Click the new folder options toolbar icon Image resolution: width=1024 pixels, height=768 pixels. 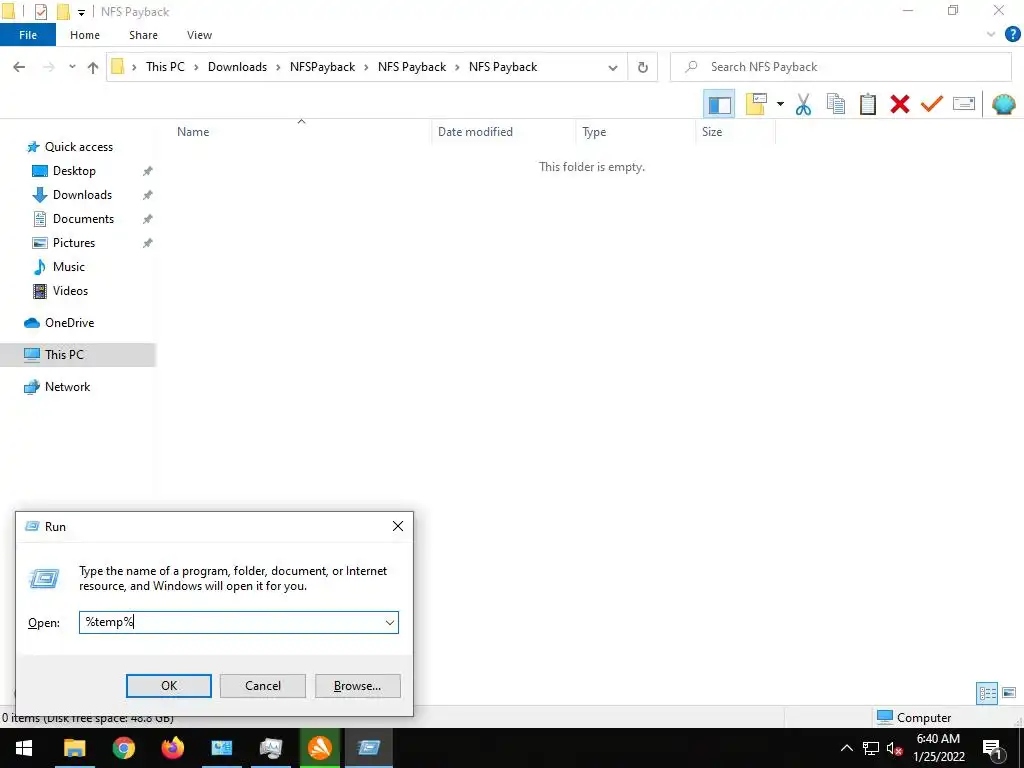click(756, 104)
